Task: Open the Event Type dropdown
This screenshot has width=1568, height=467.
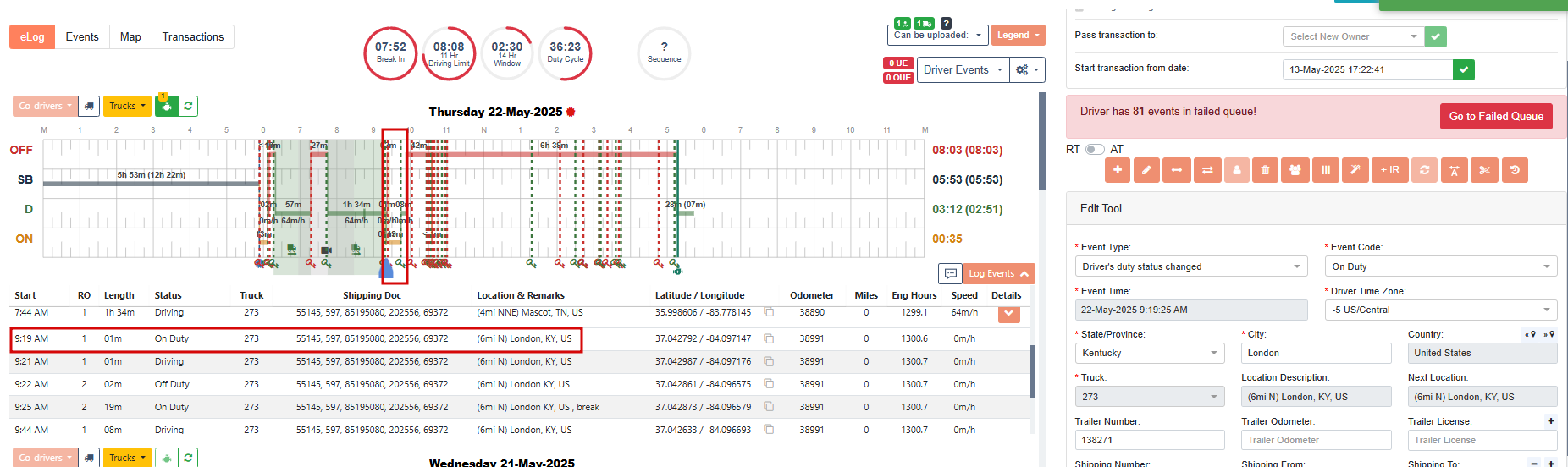Action: (1192, 266)
